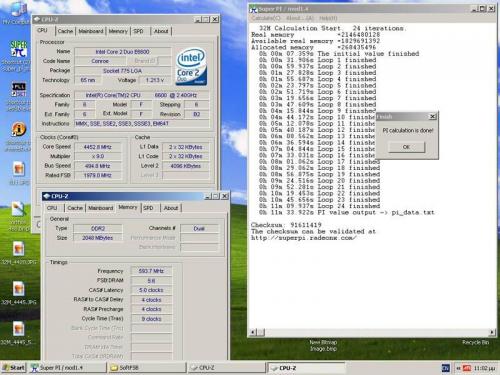Click the memory Frequency value 593.7 MHz
This screenshot has height=375, width=500.
(x=151, y=271)
